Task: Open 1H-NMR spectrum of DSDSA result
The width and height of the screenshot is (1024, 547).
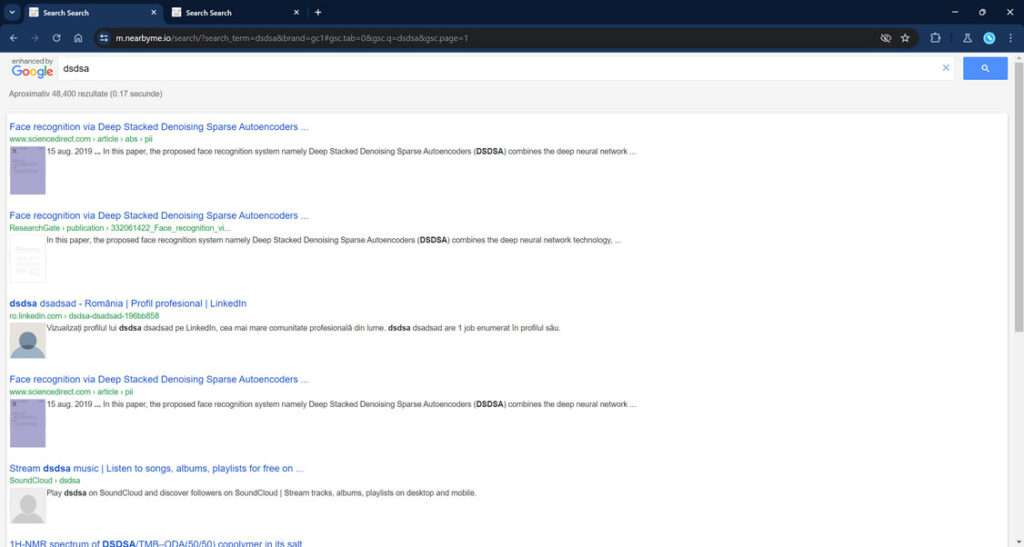Action: tap(155, 542)
